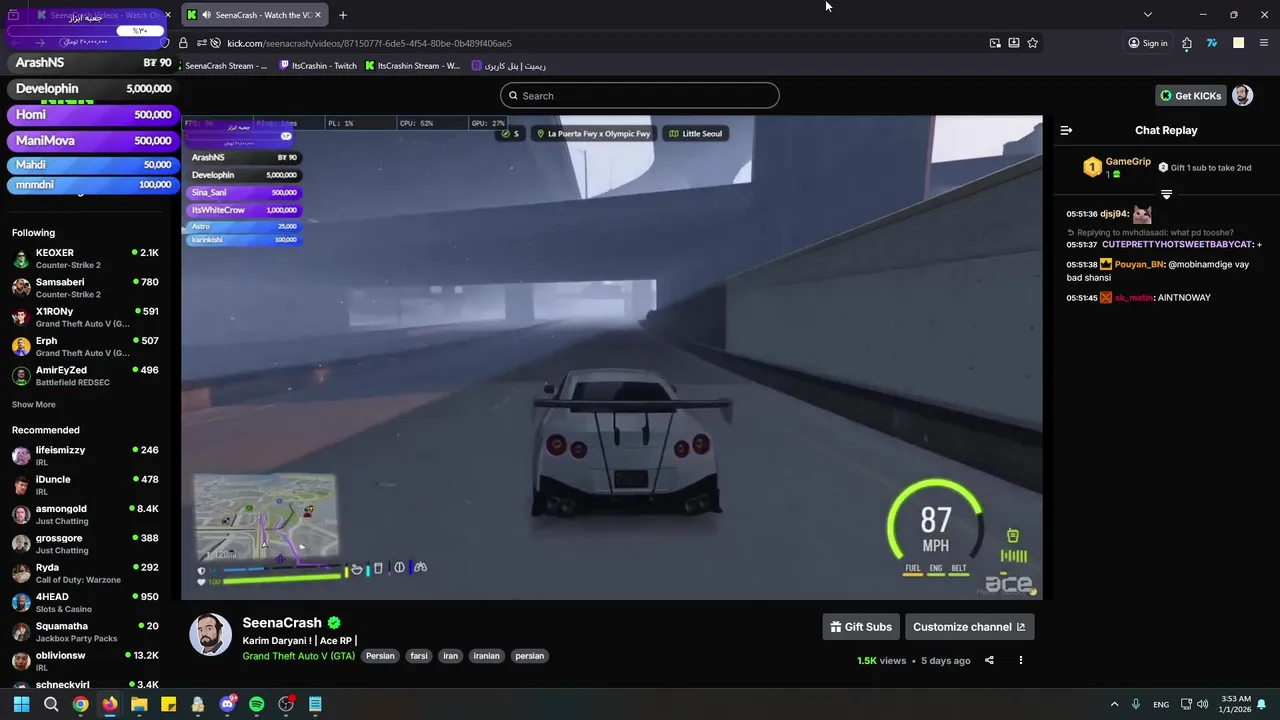Expand Following list with Show More
This screenshot has width=1280, height=720.
tap(34, 405)
